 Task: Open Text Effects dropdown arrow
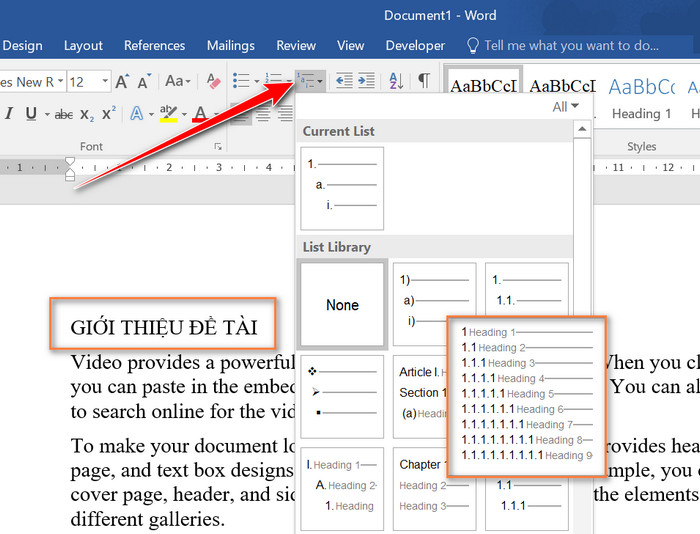coord(151,115)
